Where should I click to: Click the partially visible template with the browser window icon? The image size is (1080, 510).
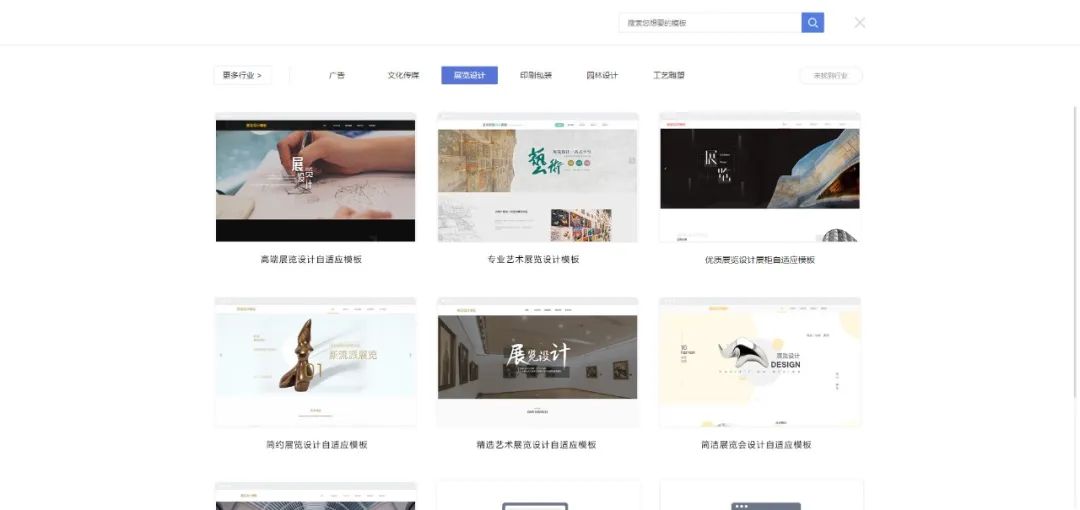(x=760, y=496)
